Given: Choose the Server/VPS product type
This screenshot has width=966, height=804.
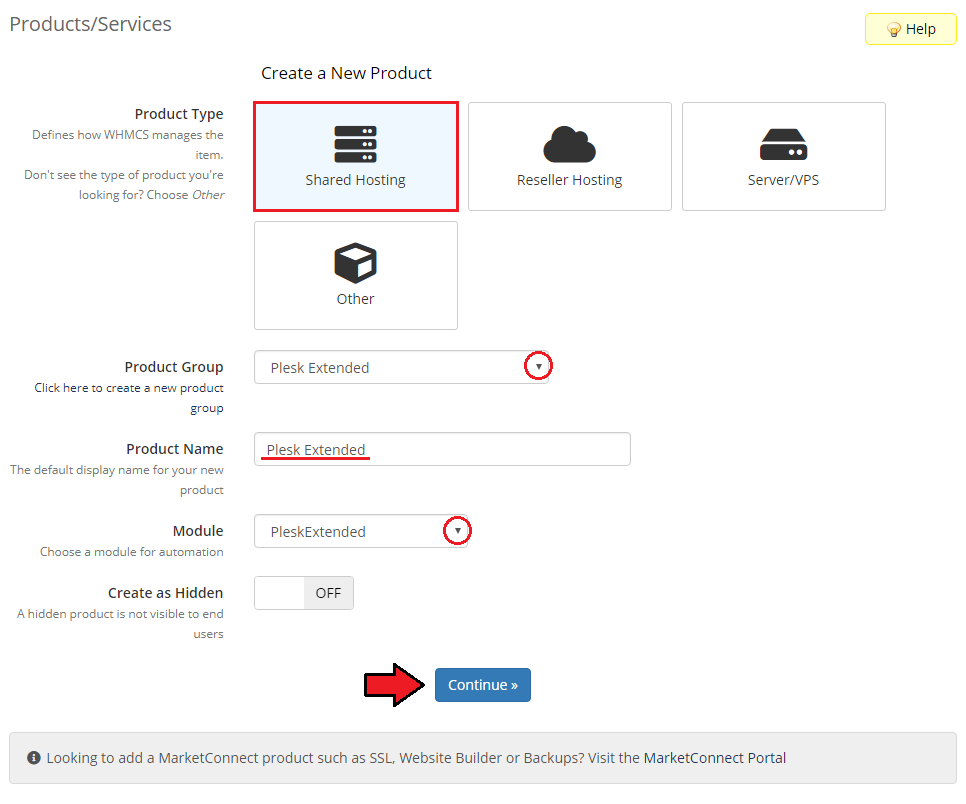Looking at the screenshot, I should point(784,156).
